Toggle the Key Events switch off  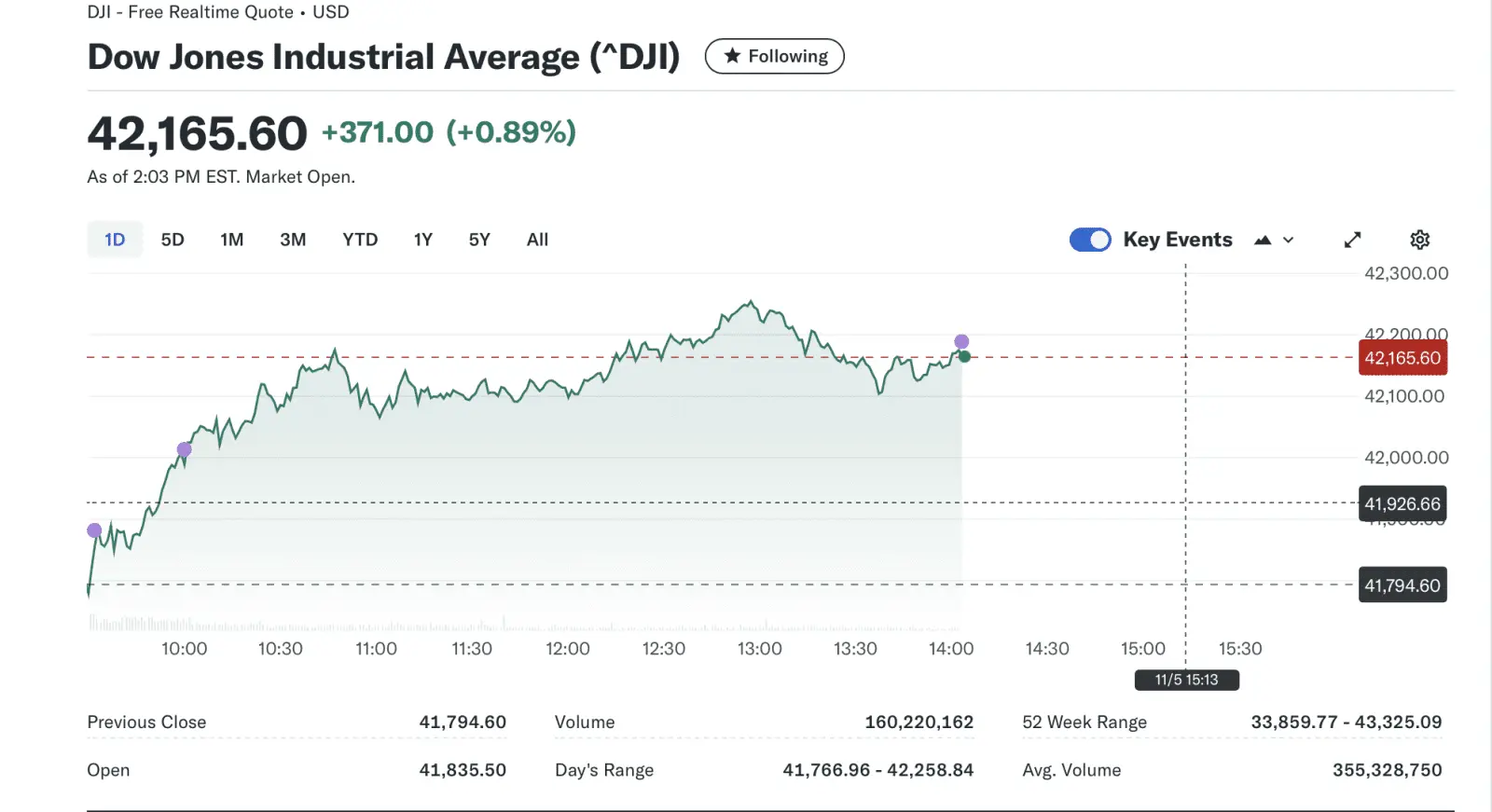tap(1089, 240)
